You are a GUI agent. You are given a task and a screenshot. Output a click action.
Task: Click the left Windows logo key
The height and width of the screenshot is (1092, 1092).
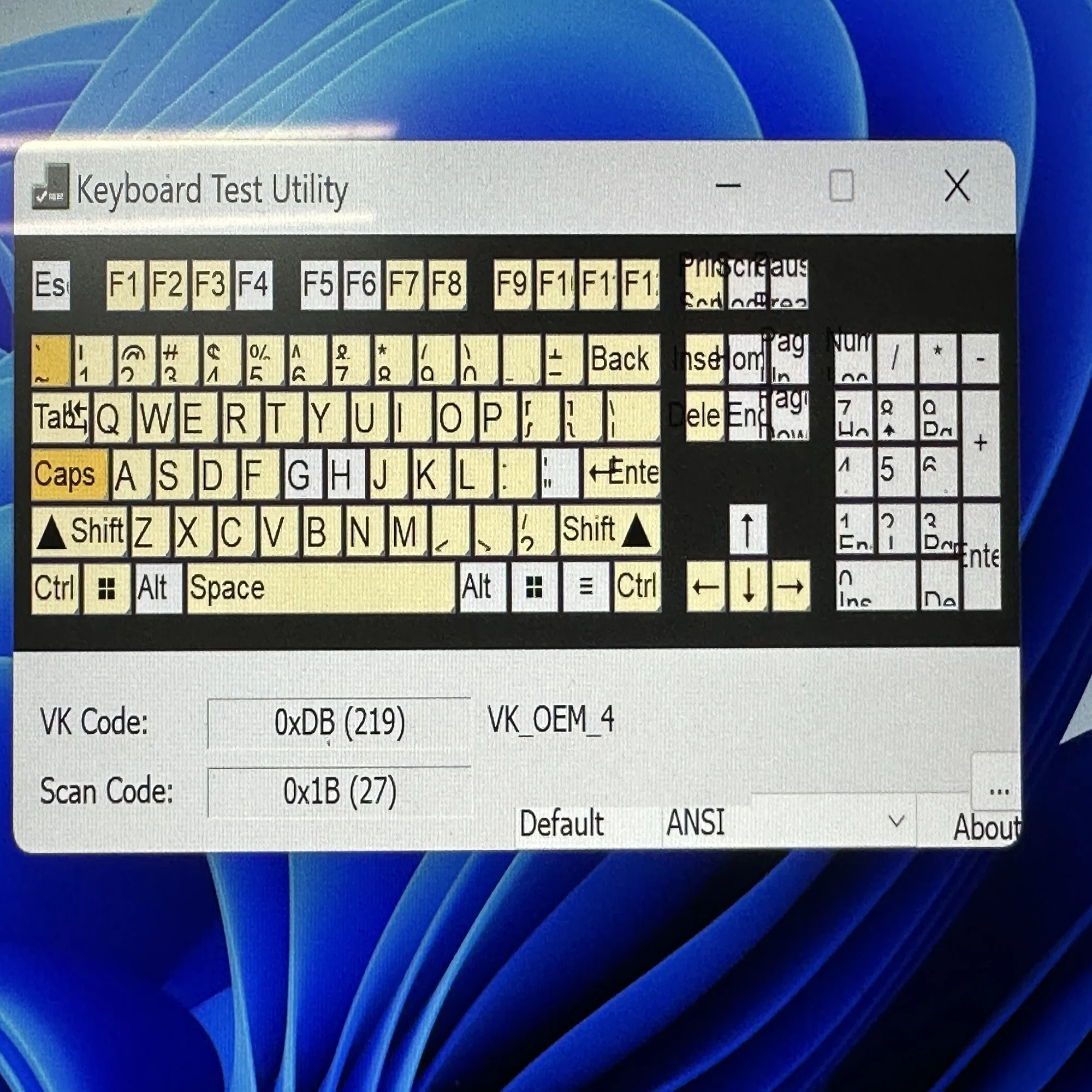107,589
